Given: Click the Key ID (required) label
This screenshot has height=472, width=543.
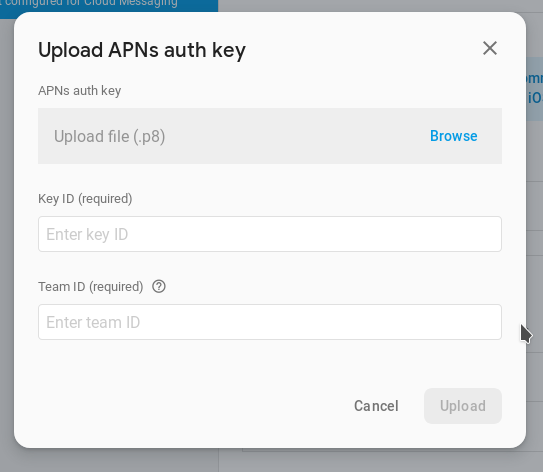Looking at the screenshot, I should click(x=85, y=199).
